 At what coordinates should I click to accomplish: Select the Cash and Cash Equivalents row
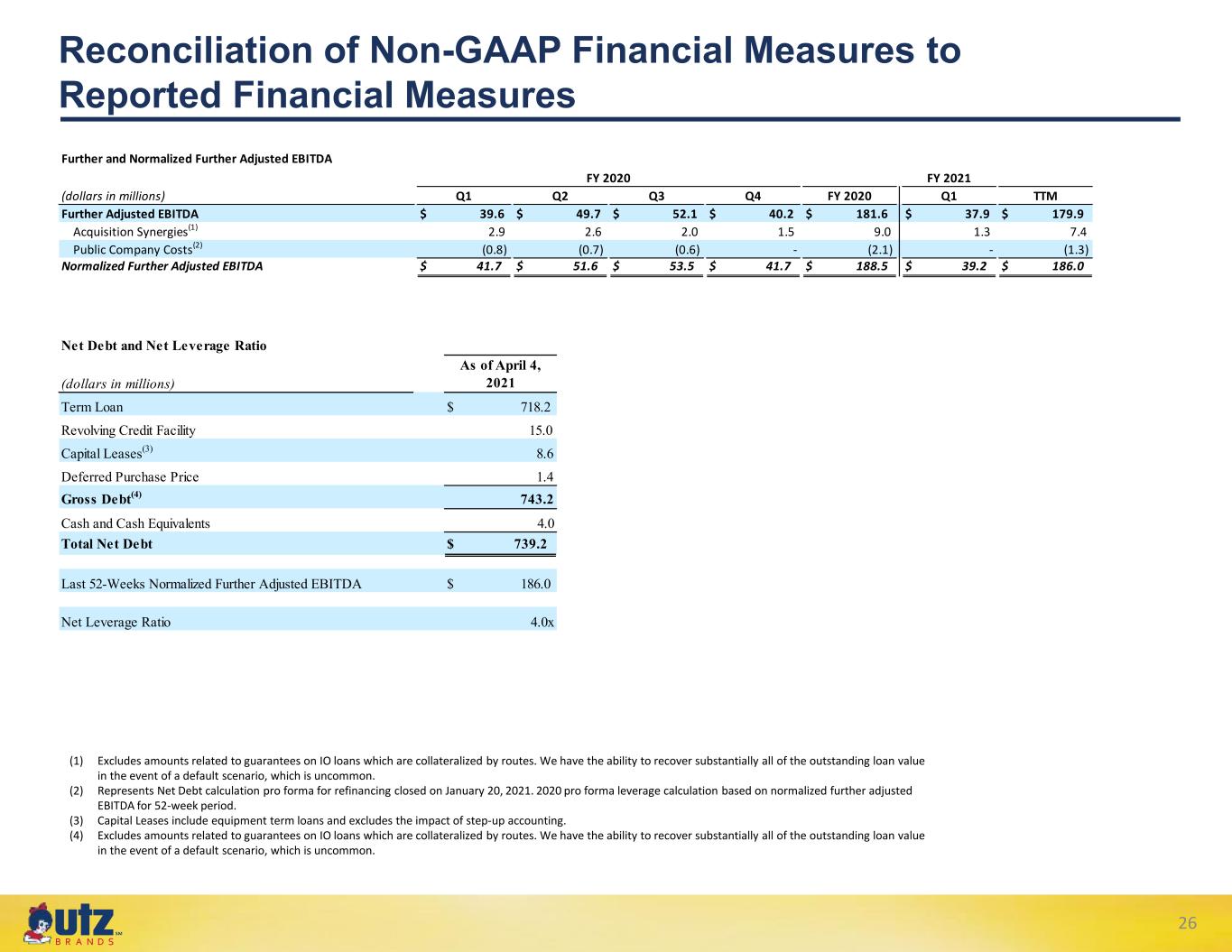pos(307,523)
